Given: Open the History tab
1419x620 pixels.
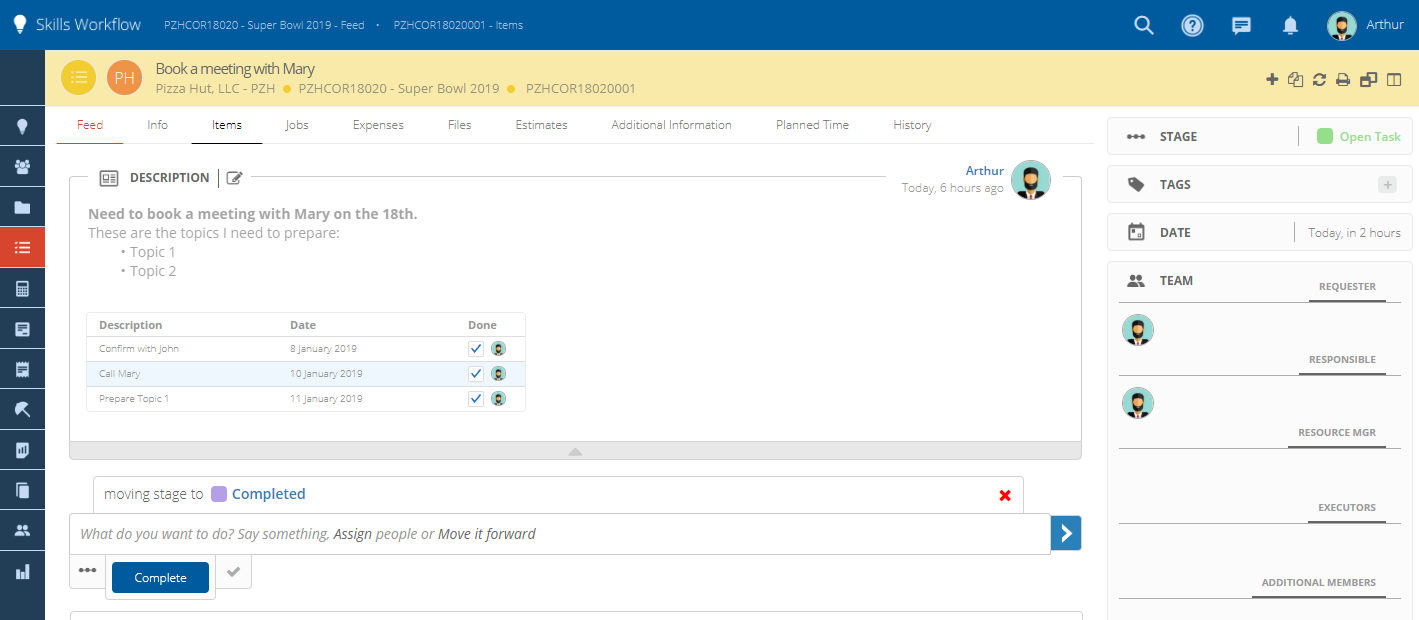Looking at the screenshot, I should coord(911,124).
